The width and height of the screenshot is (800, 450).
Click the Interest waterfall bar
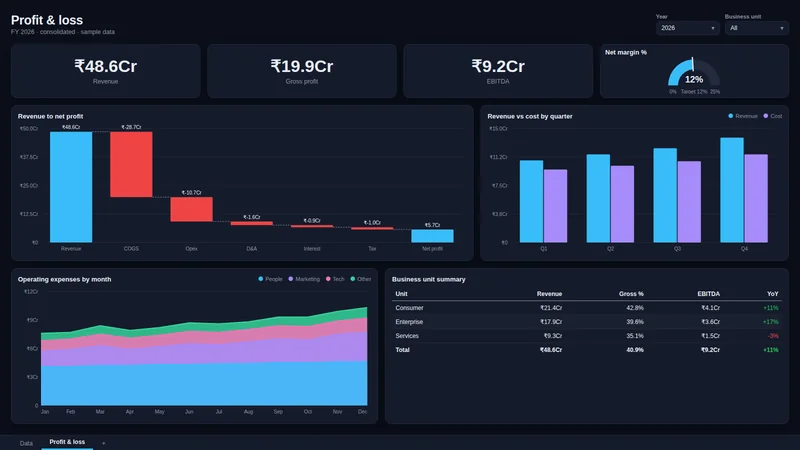pos(312,226)
